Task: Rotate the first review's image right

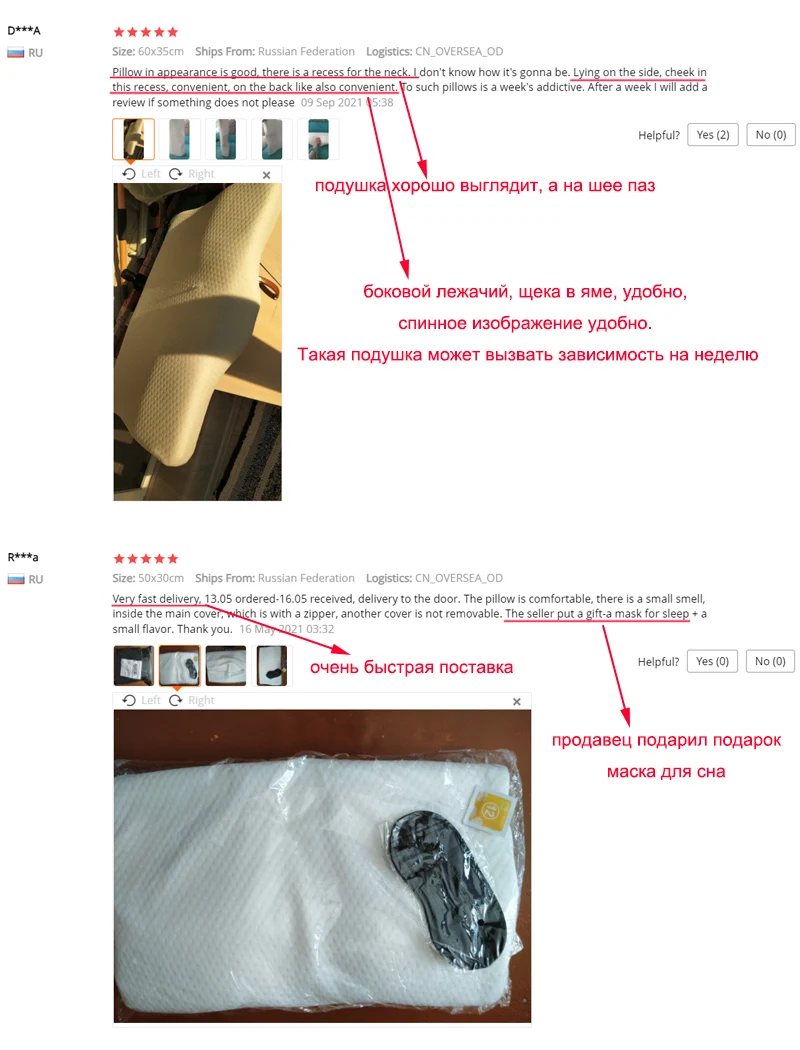Action: tap(191, 174)
